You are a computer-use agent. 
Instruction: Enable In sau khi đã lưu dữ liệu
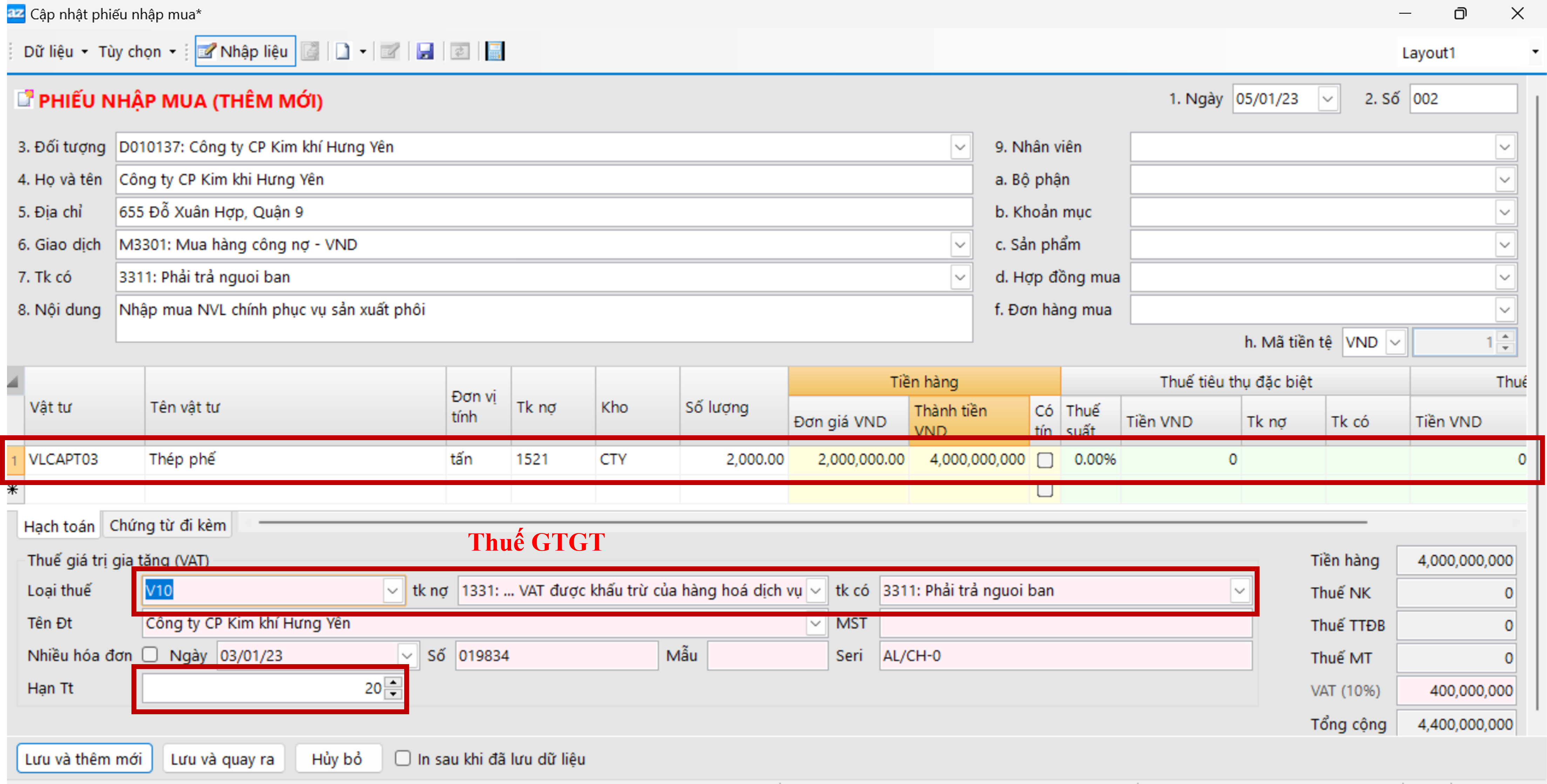(402, 758)
